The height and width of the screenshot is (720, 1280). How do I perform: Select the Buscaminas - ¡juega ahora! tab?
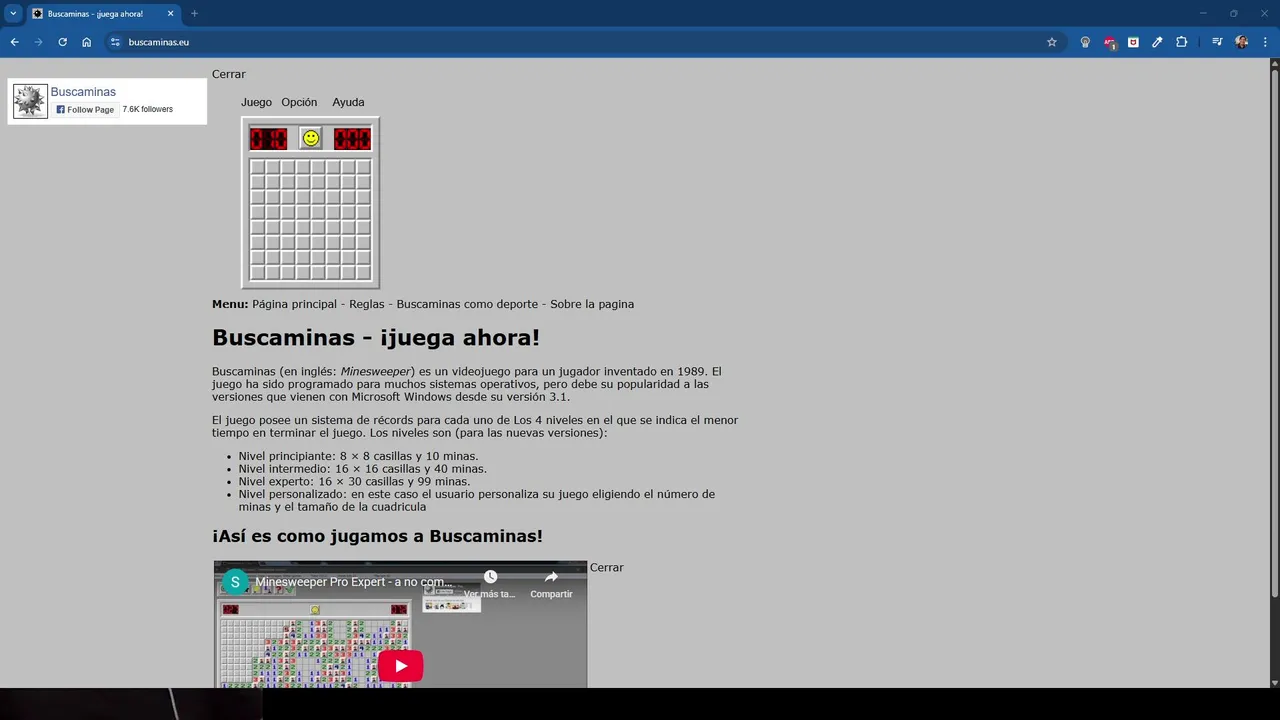pos(103,14)
